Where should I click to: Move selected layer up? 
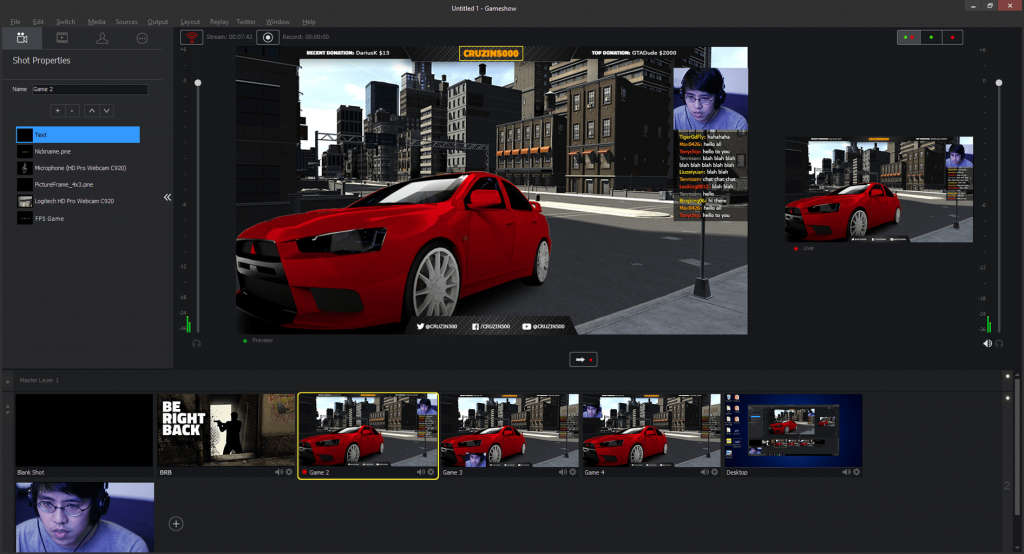coord(92,111)
